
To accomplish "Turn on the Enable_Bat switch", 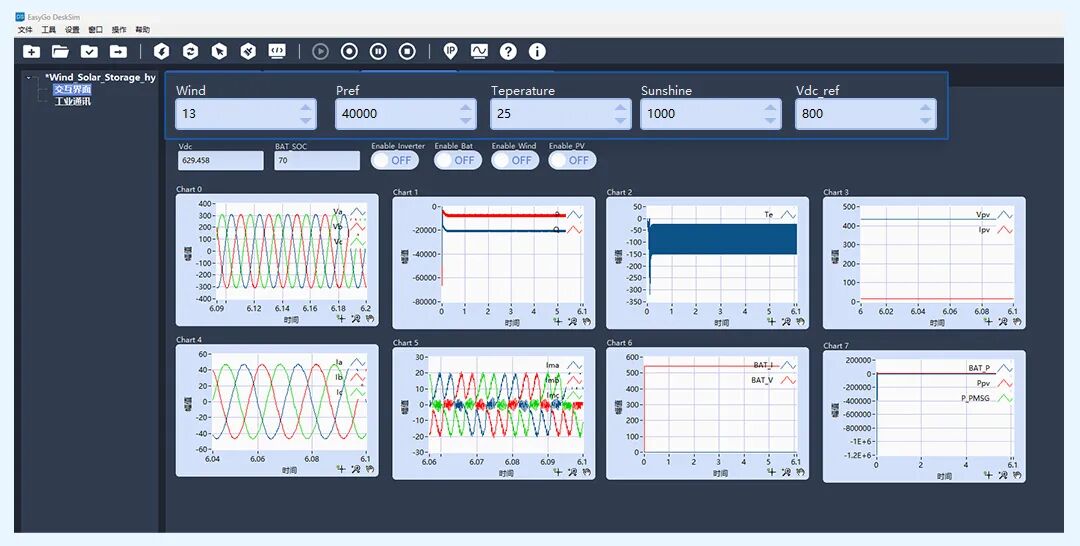I will click(x=455, y=160).
